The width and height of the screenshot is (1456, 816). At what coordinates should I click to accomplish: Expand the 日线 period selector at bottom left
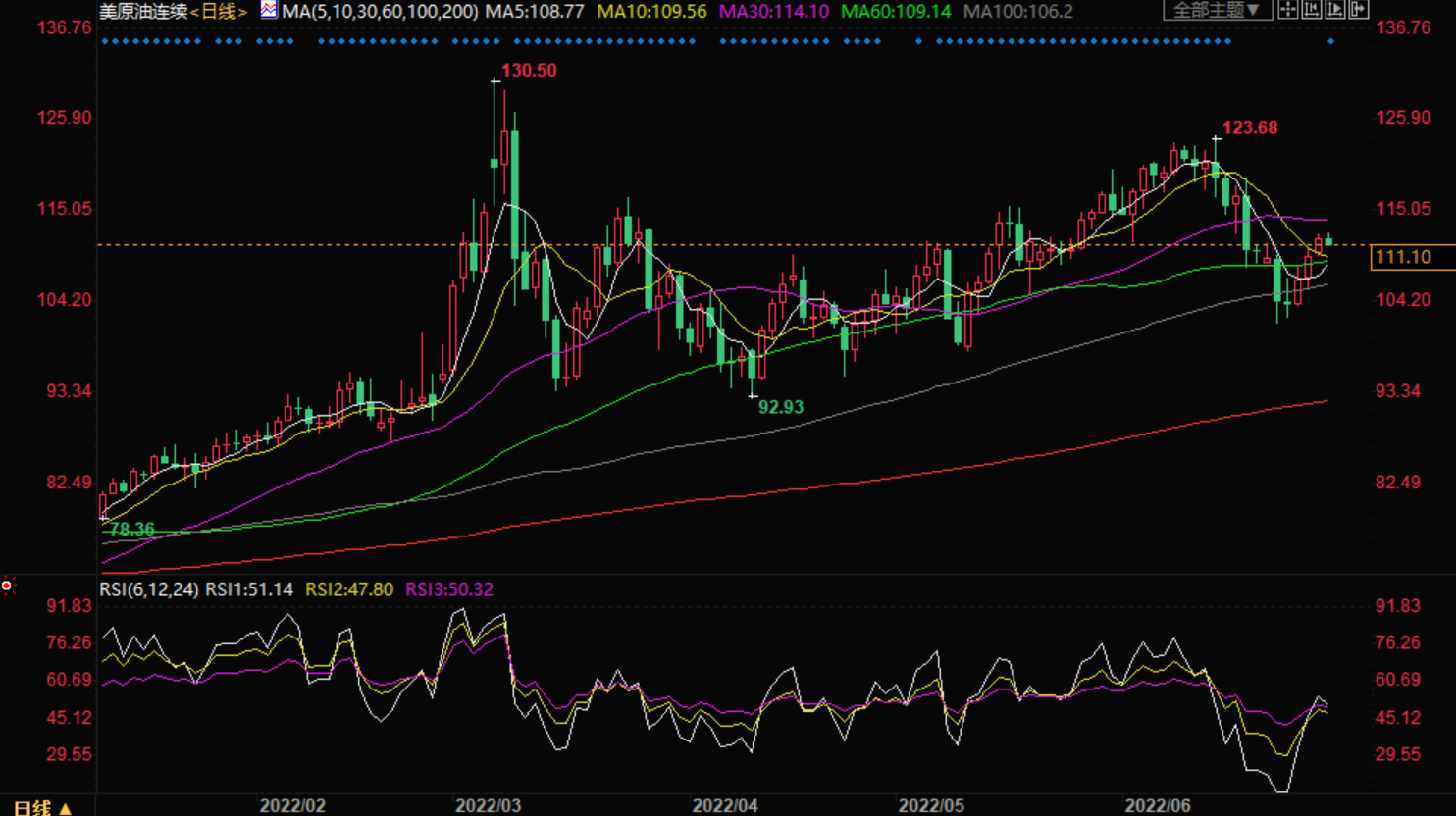click(x=42, y=807)
